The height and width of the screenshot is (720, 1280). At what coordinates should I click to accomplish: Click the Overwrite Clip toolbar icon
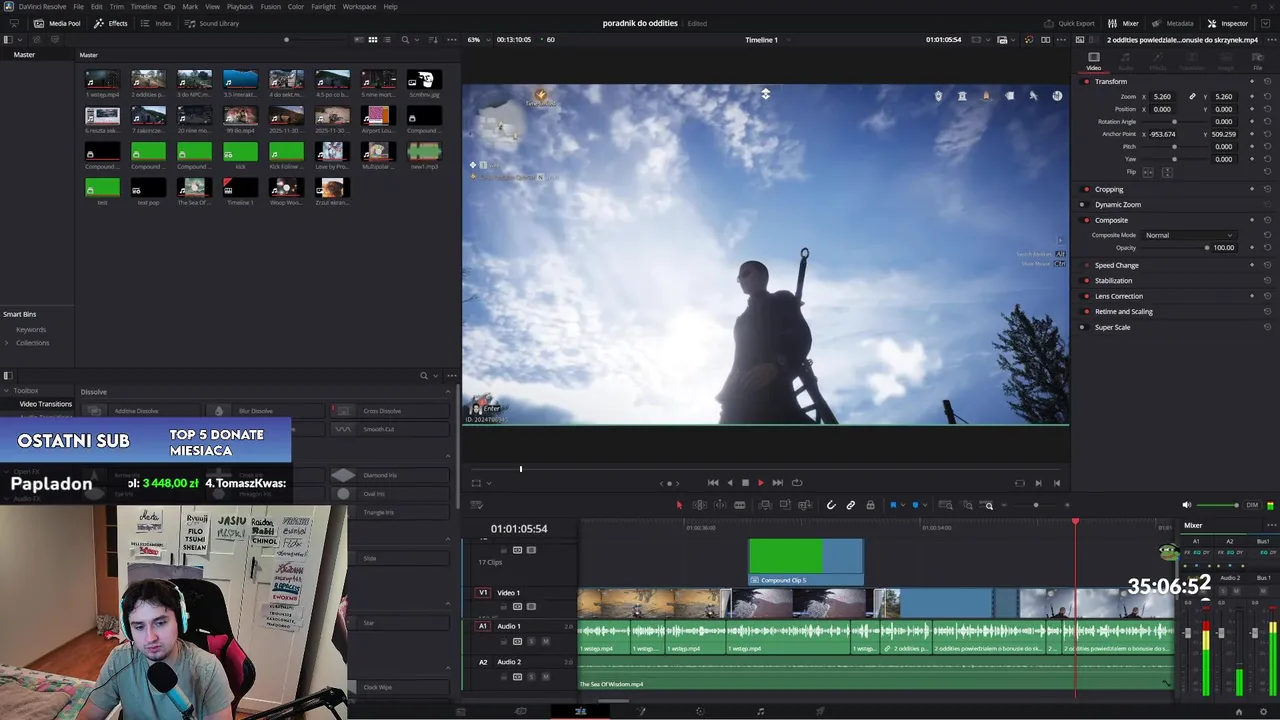click(x=785, y=505)
